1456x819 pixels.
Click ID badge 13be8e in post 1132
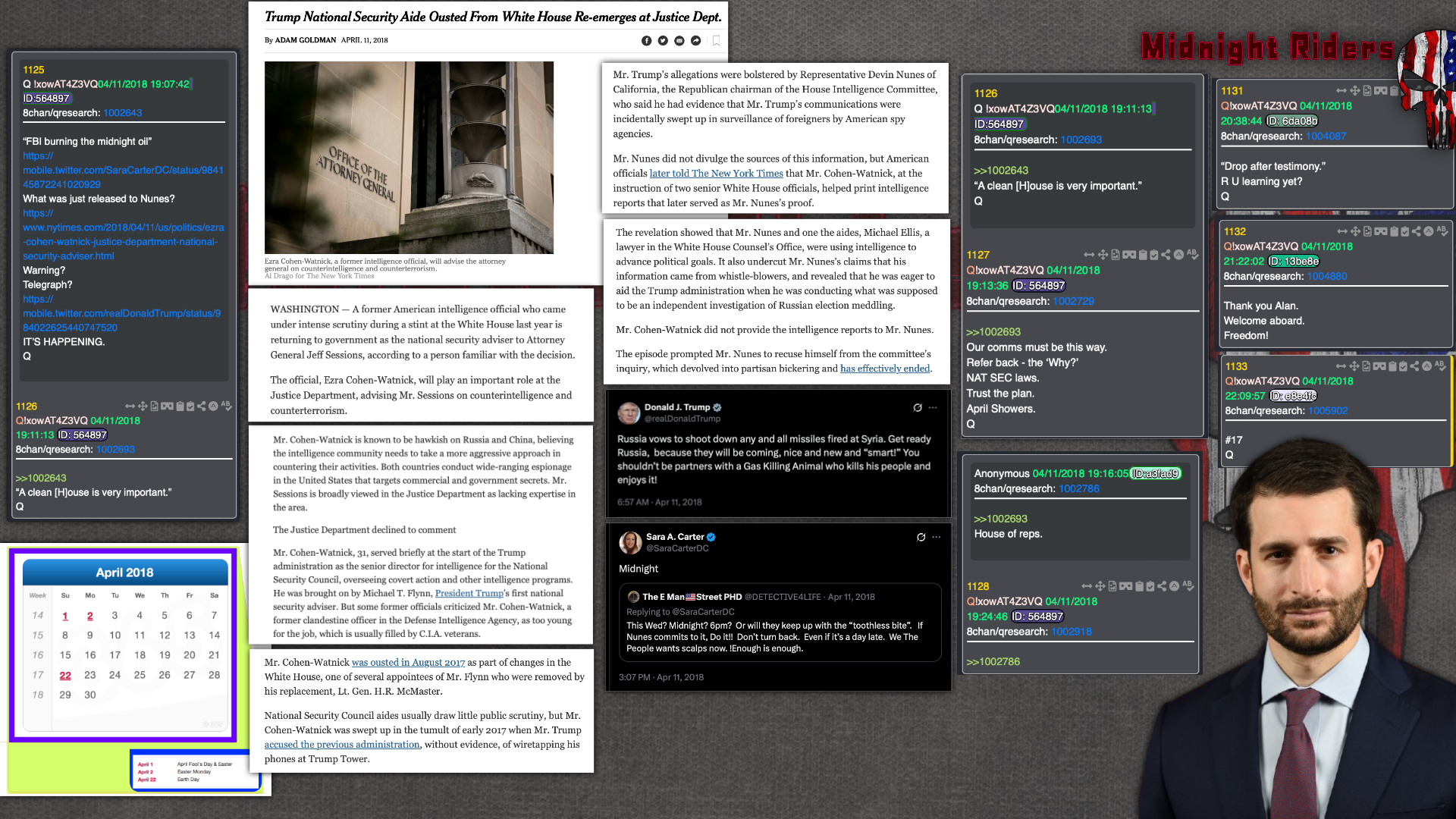(1294, 262)
